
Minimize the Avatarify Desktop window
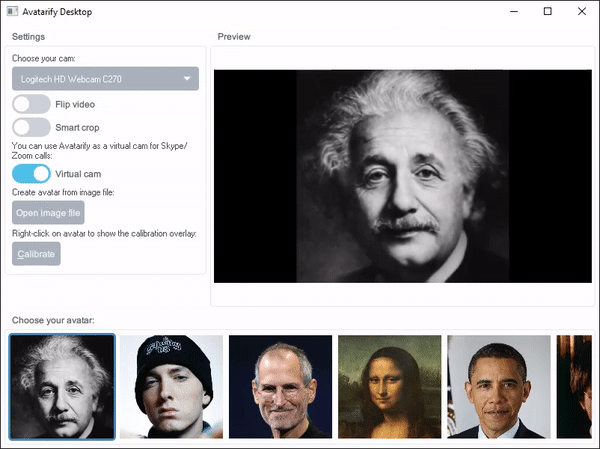coord(514,11)
